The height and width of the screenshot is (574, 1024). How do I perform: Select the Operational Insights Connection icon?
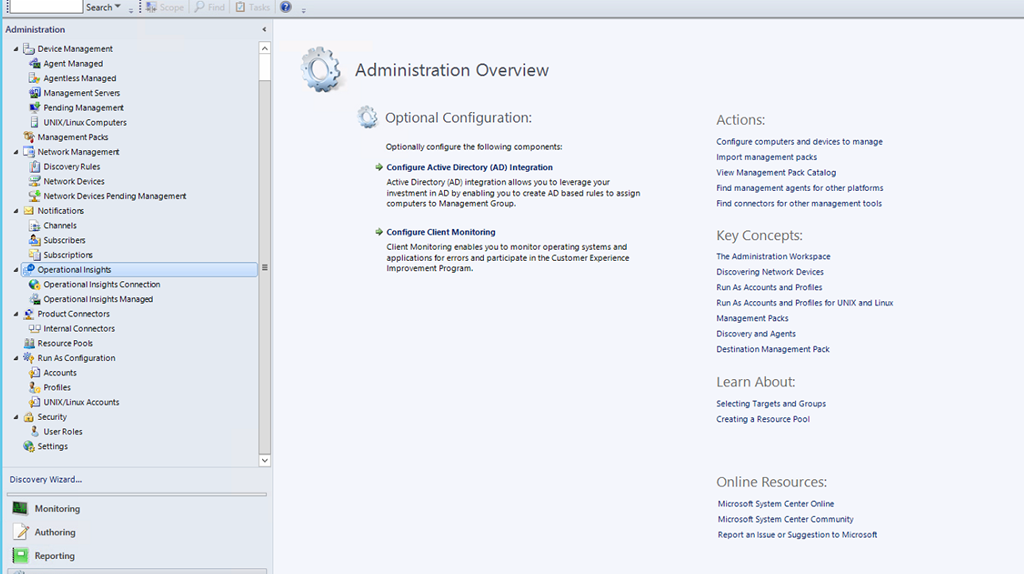[x=35, y=285]
